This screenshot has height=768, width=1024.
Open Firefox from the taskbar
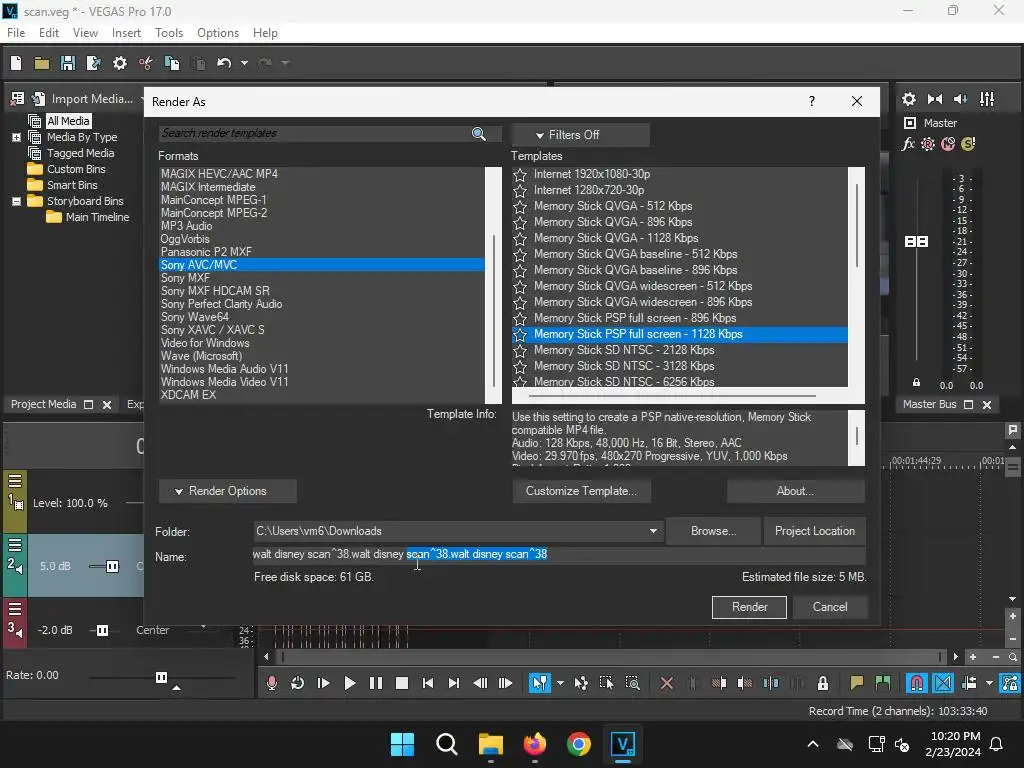tap(534, 744)
